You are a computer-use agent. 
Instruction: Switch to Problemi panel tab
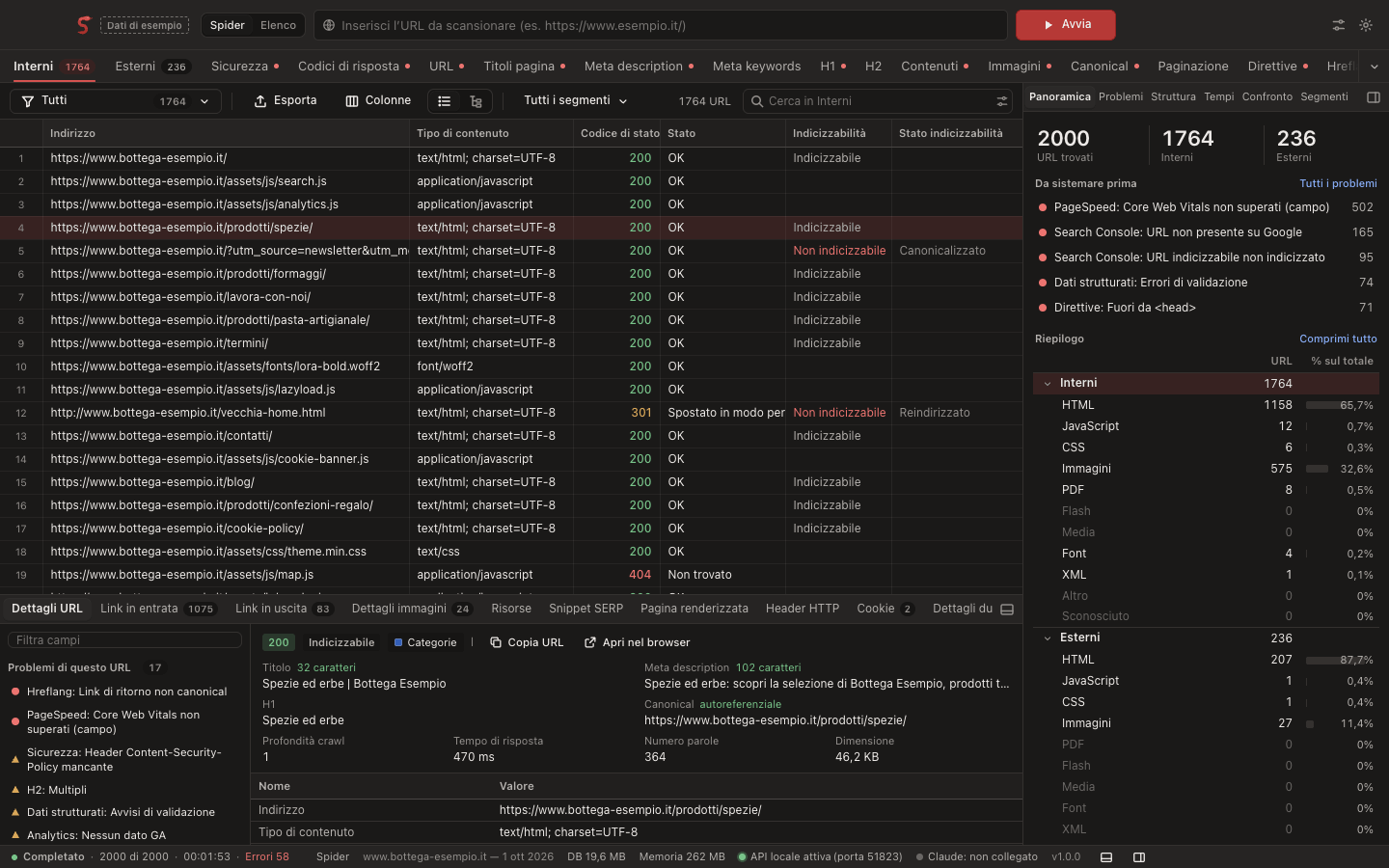click(x=1121, y=97)
